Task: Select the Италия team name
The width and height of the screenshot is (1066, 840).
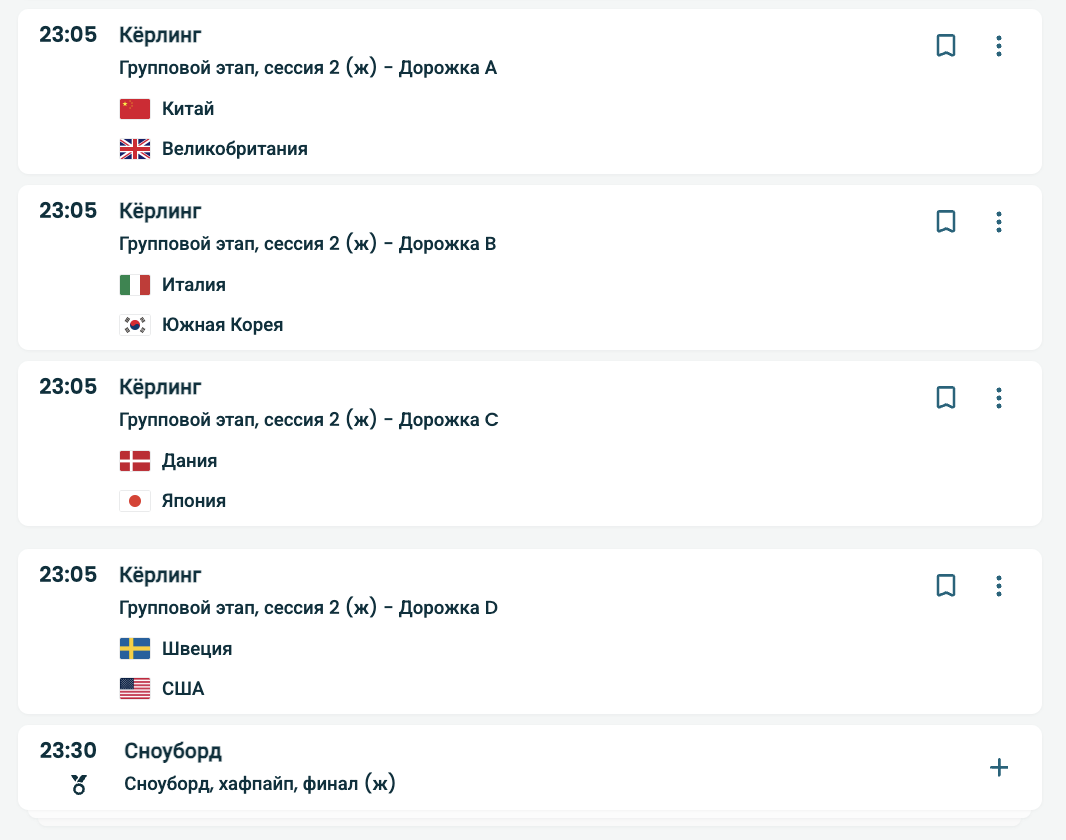Action: coord(194,285)
